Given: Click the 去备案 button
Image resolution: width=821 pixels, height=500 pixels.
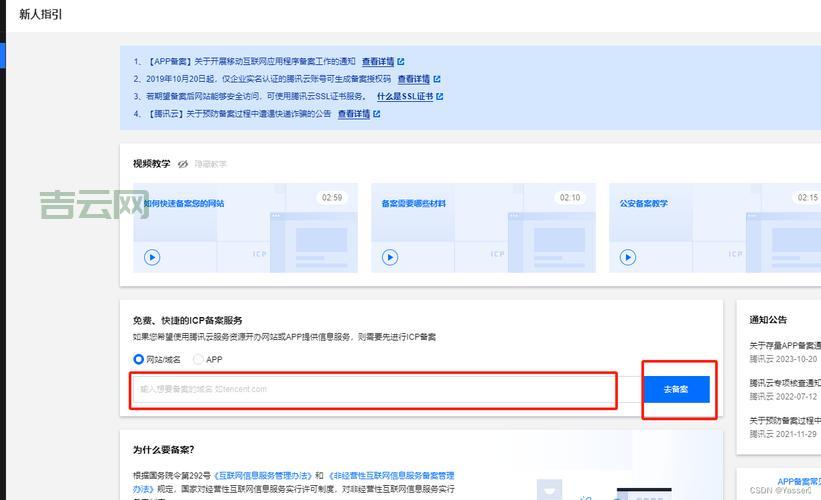Looking at the screenshot, I should click(676, 389).
